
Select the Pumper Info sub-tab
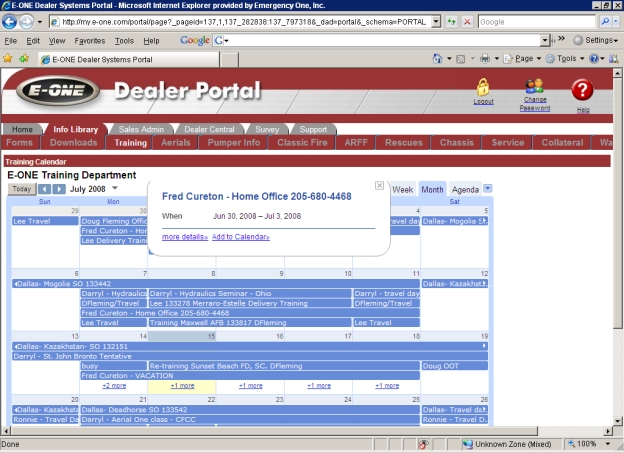pyautogui.click(x=234, y=143)
